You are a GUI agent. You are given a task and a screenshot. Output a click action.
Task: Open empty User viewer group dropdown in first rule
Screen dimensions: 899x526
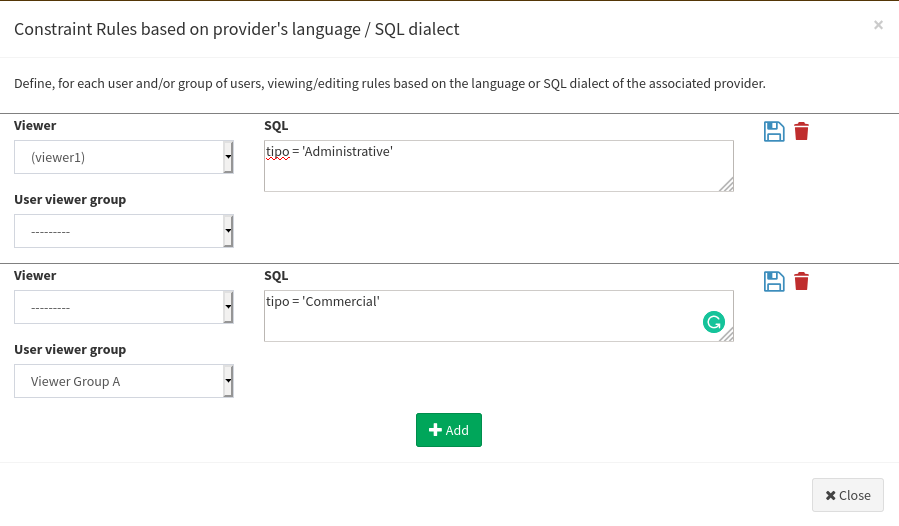(x=123, y=231)
